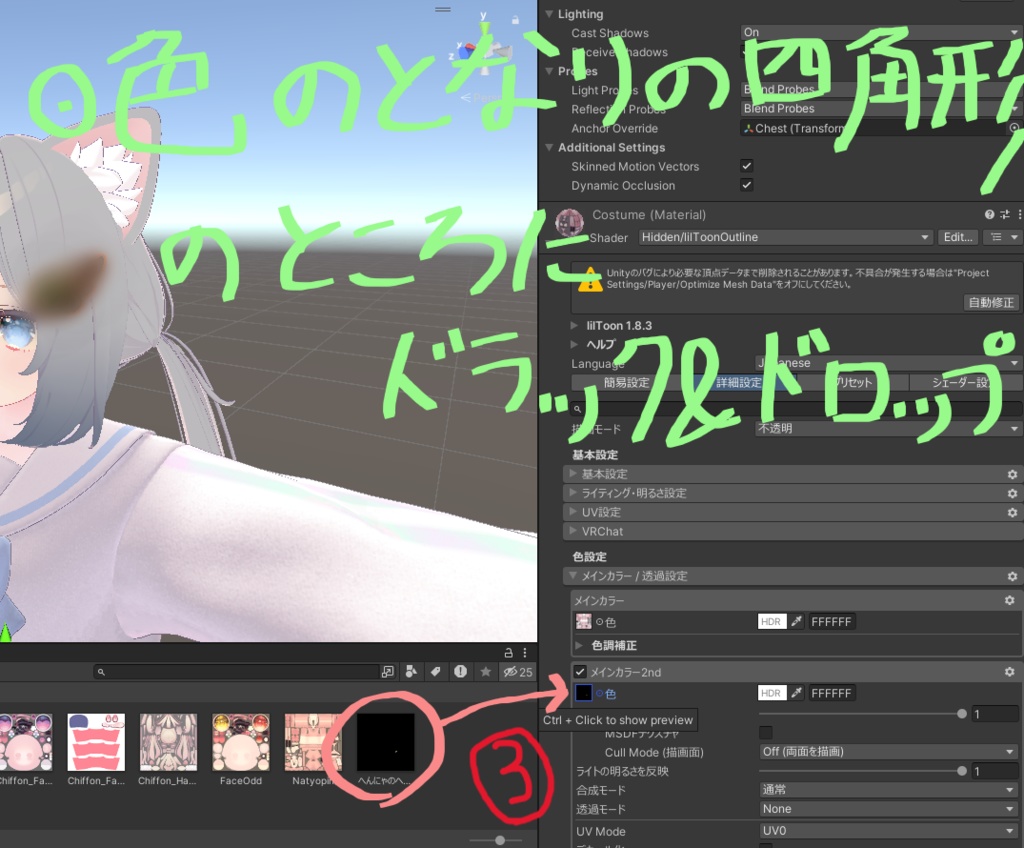
Task: Collapse the メインカラー / 透過設定 foldout
Action: click(x=573, y=576)
